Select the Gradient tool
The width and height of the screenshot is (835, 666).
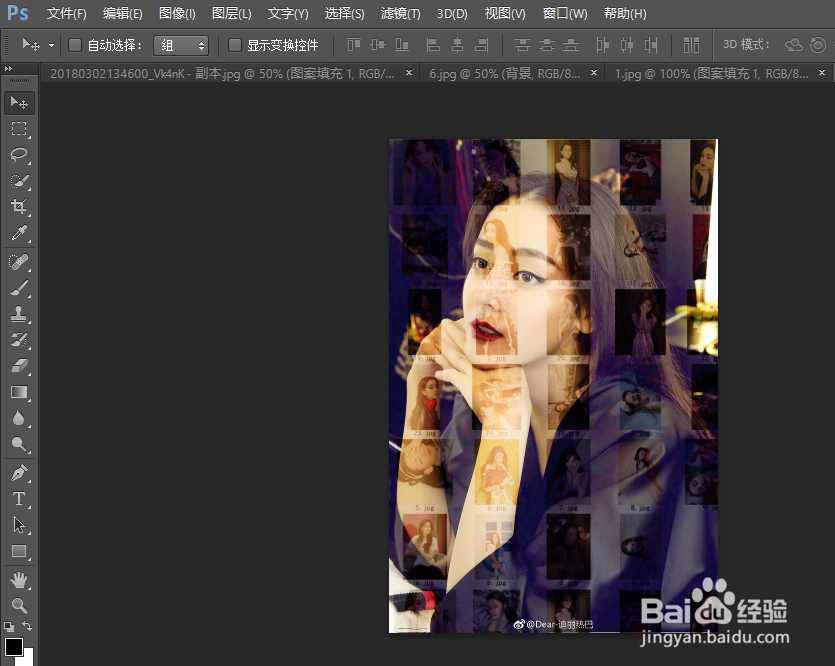click(x=19, y=392)
